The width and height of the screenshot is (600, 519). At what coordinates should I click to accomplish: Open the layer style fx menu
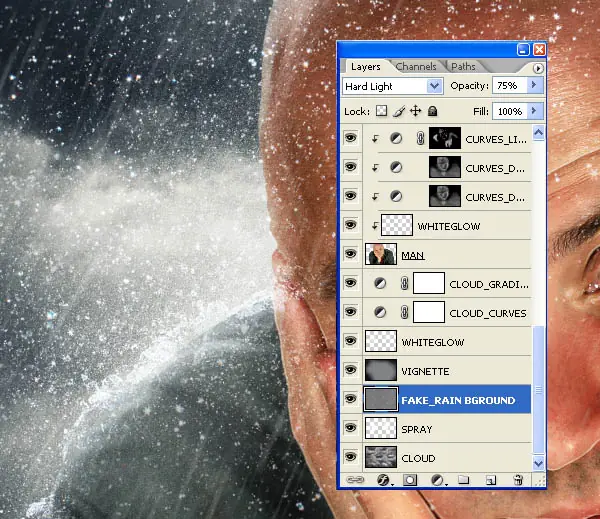tap(383, 480)
